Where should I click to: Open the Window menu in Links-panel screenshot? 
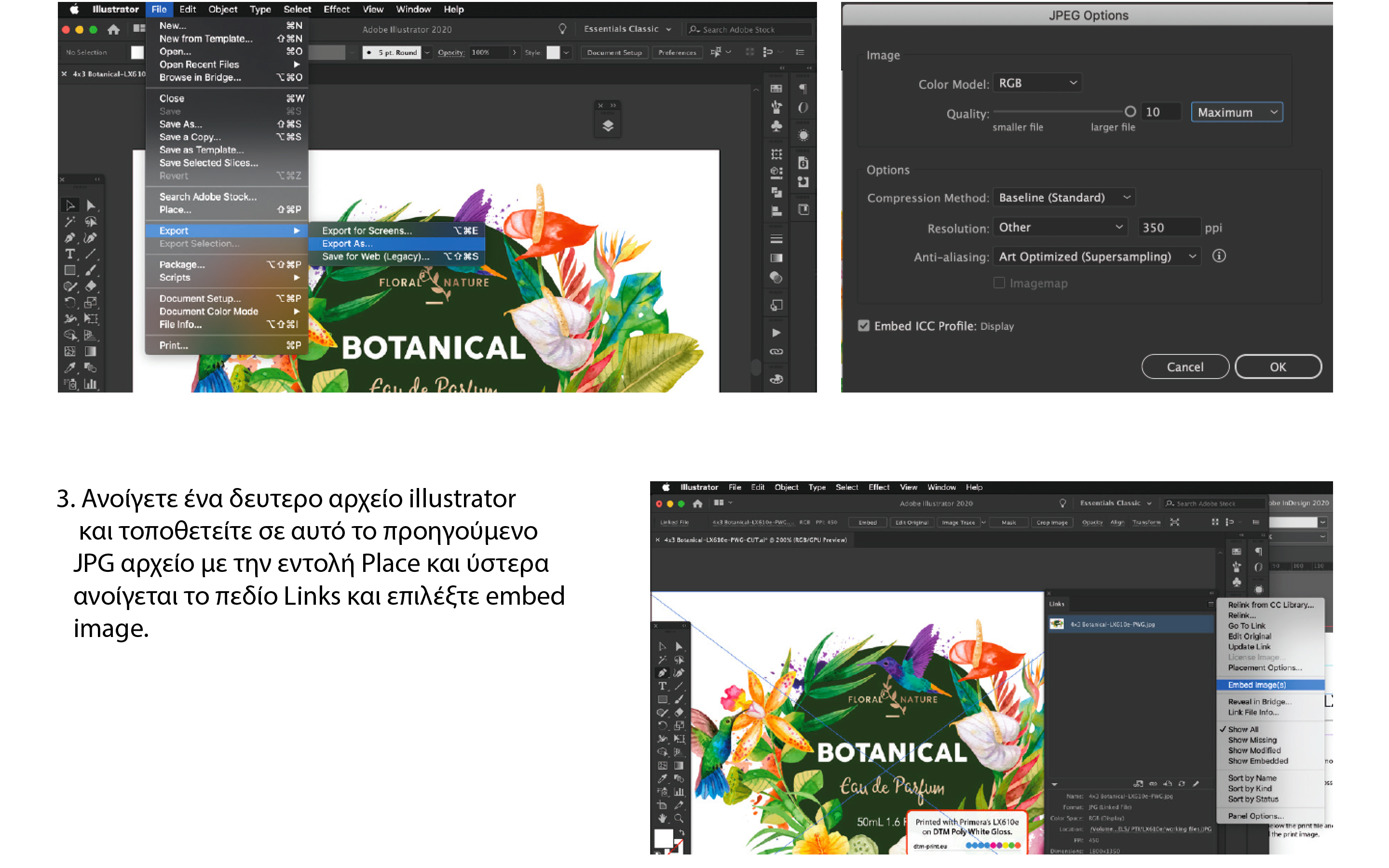[941, 488]
